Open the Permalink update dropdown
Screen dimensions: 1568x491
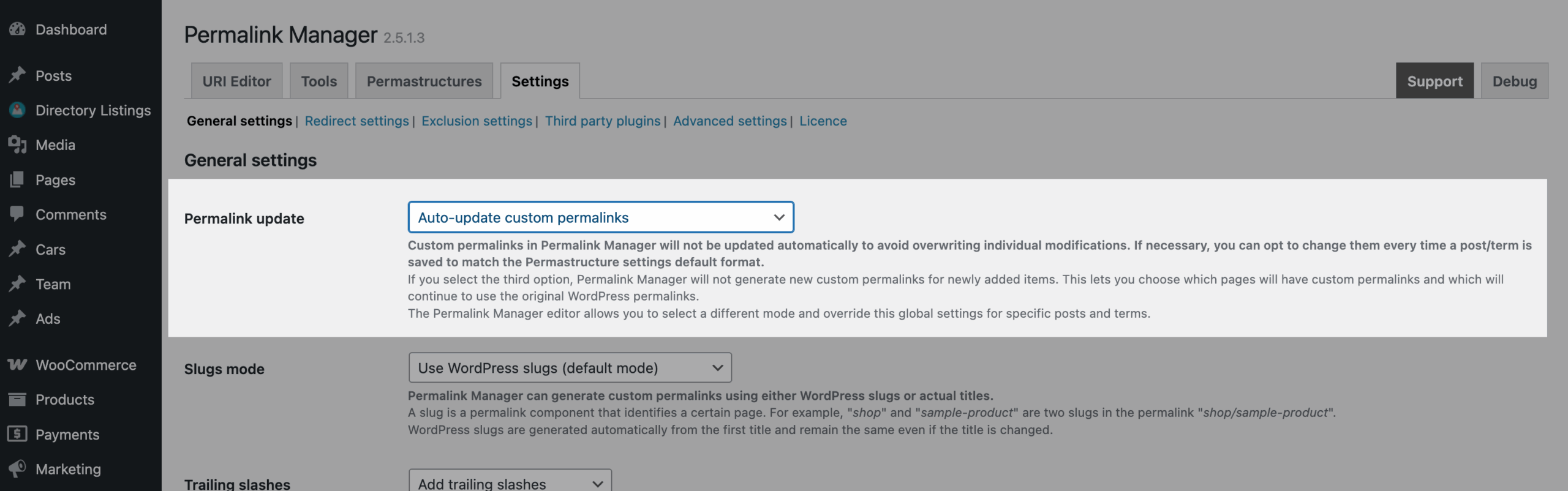(x=601, y=217)
